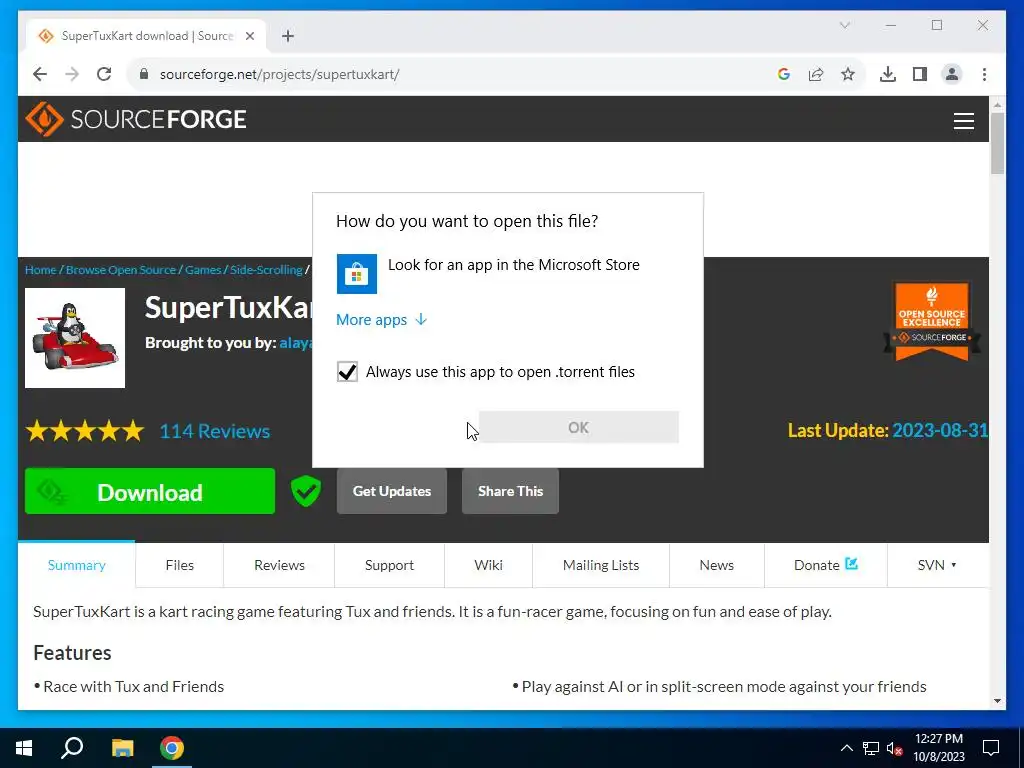
Task: Open Chrome three-dot menu
Action: click(984, 74)
